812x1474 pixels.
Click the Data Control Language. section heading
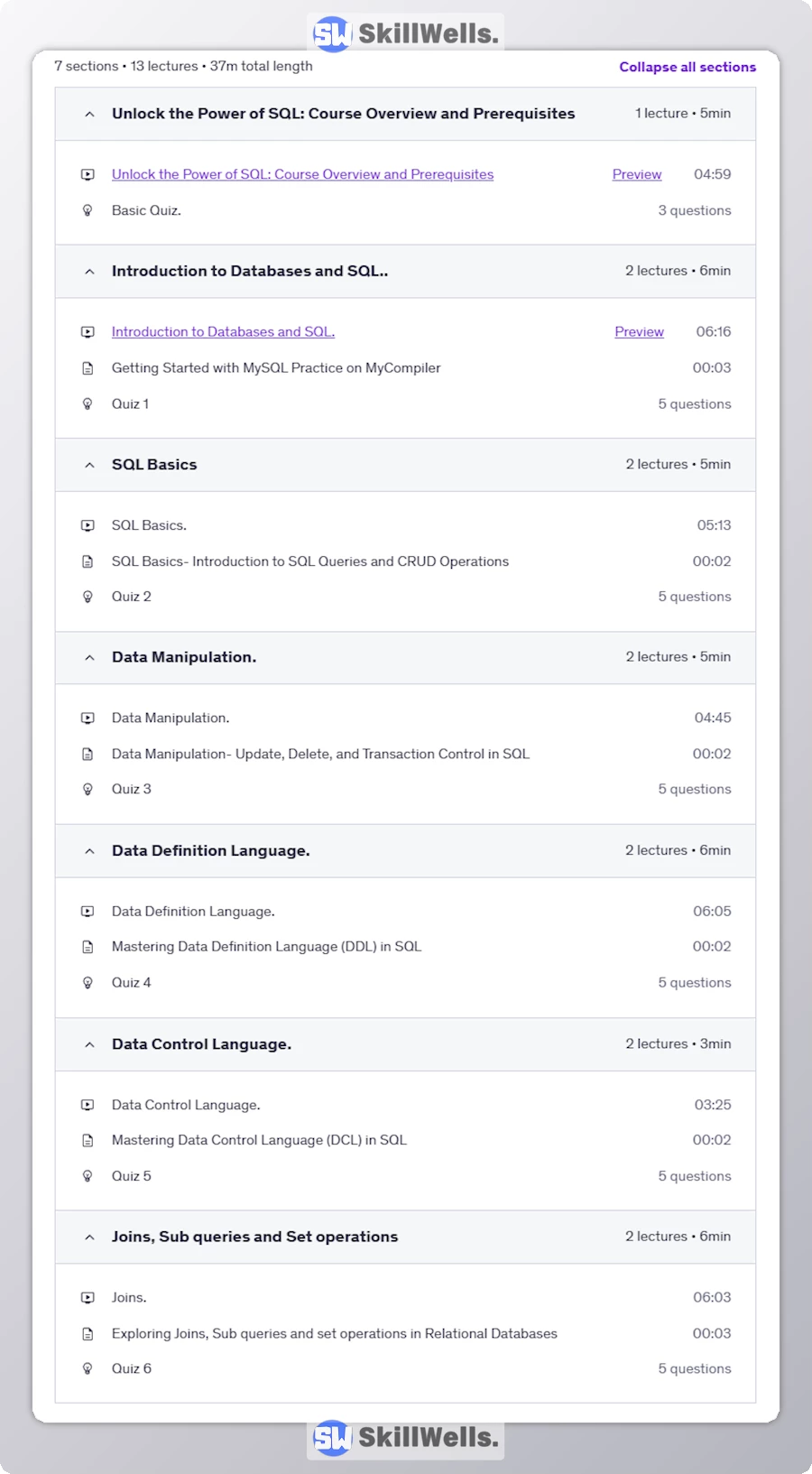pos(201,1043)
